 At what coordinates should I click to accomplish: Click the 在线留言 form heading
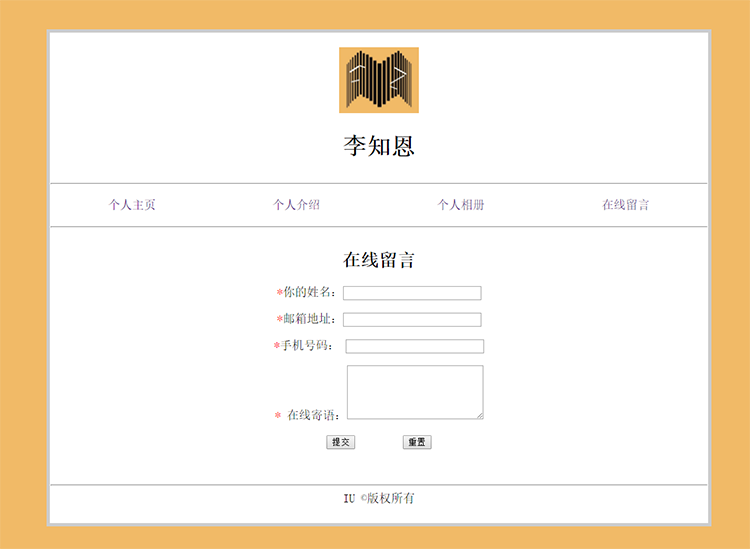(x=378, y=260)
